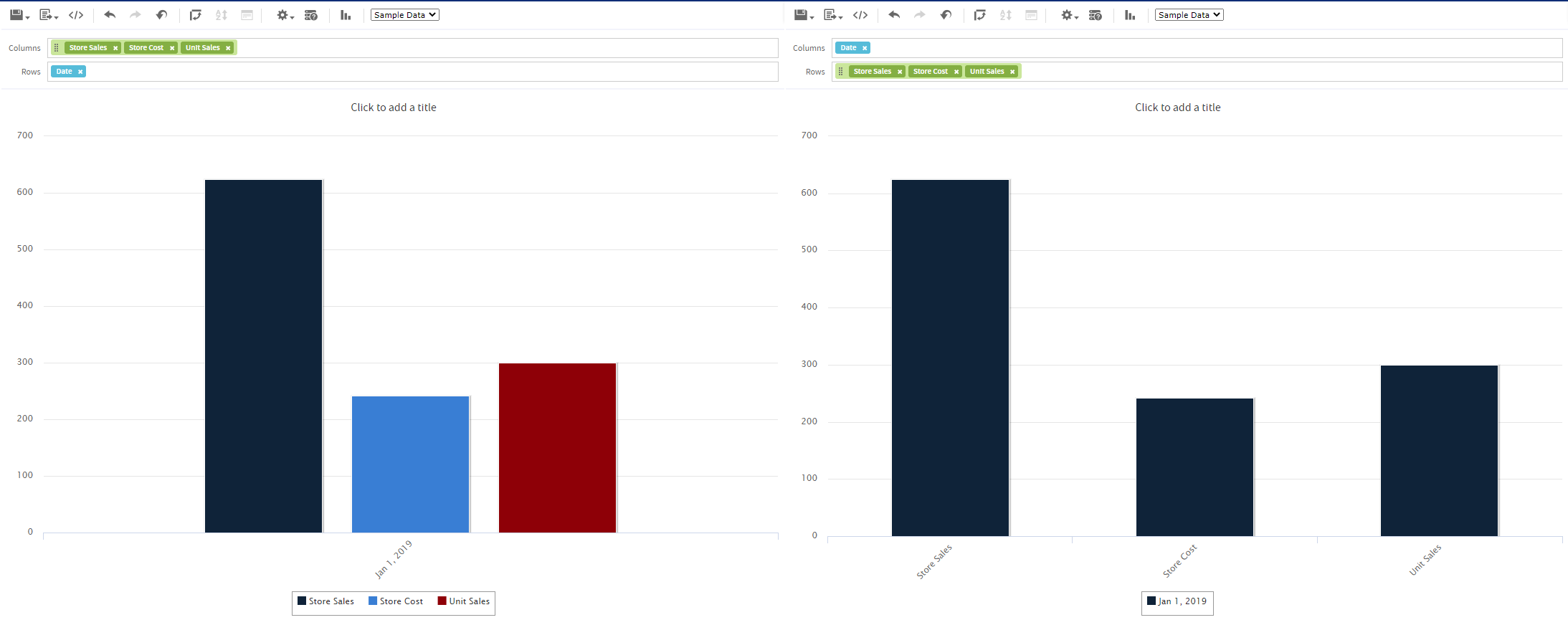Click the bar chart type icon in the left panel
Image resolution: width=1568 pixels, height=625 pixels.
346,15
